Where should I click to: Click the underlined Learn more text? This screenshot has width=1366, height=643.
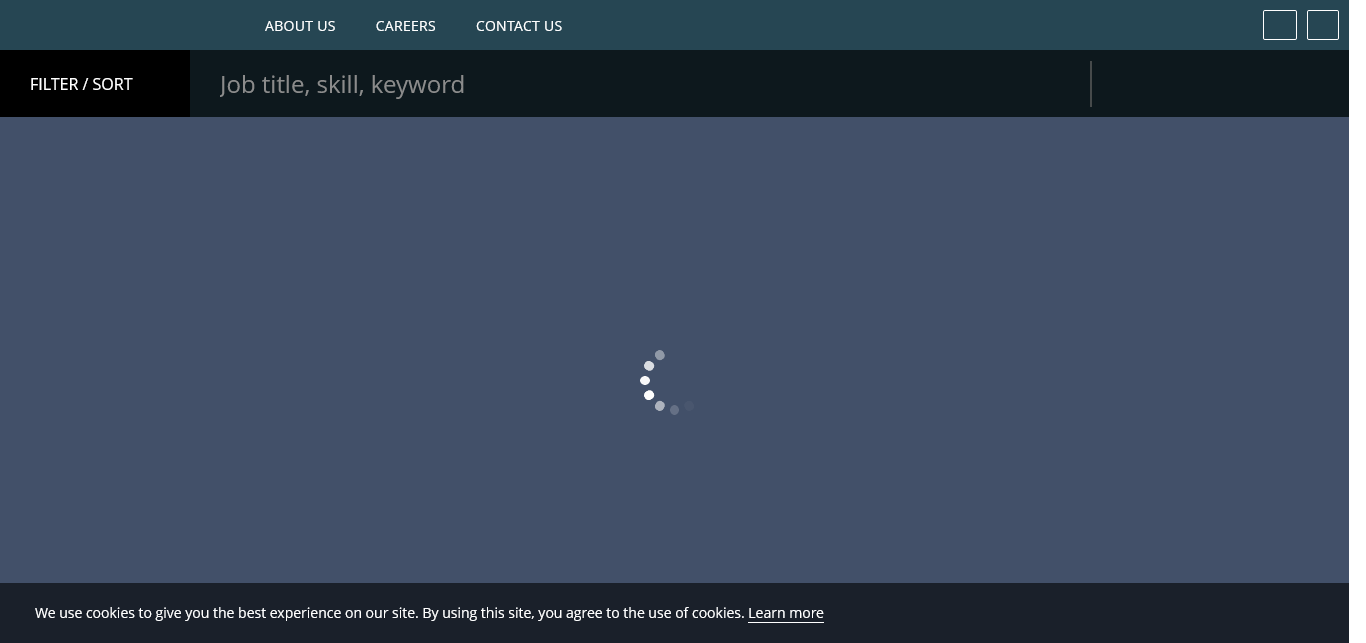(786, 613)
